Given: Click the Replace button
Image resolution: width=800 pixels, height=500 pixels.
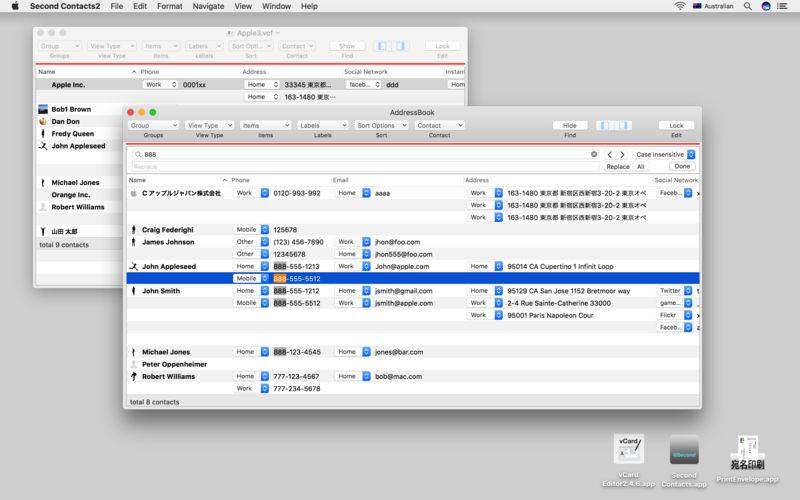Looking at the screenshot, I should pyautogui.click(x=617, y=167).
